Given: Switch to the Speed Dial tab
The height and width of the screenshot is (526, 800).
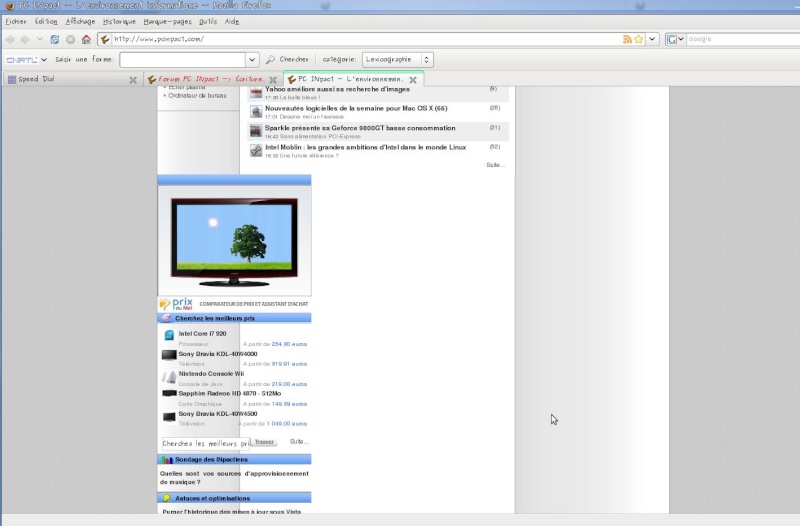Looking at the screenshot, I should (x=65, y=80).
